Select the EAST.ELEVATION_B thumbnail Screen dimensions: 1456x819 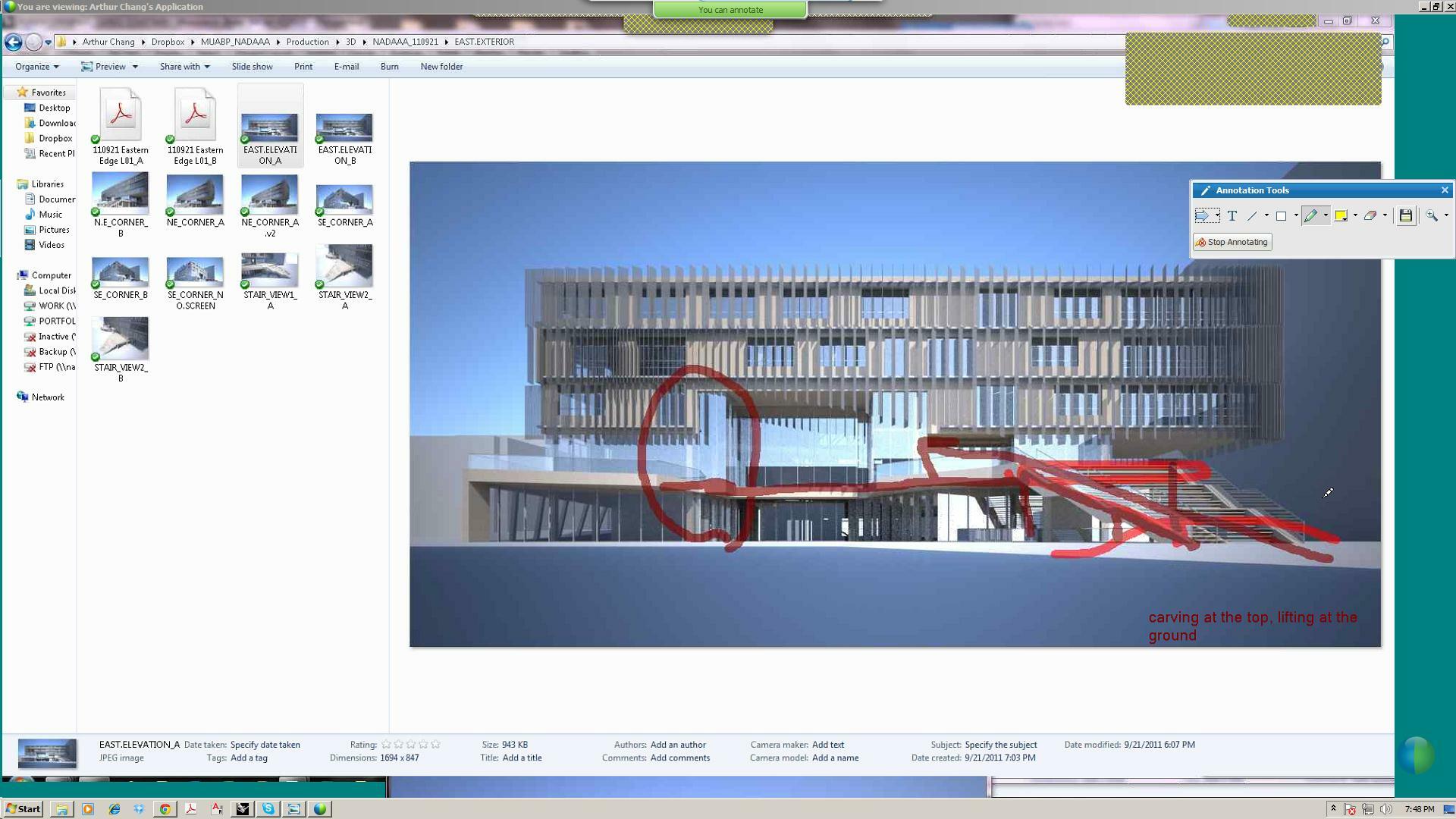[x=344, y=138]
